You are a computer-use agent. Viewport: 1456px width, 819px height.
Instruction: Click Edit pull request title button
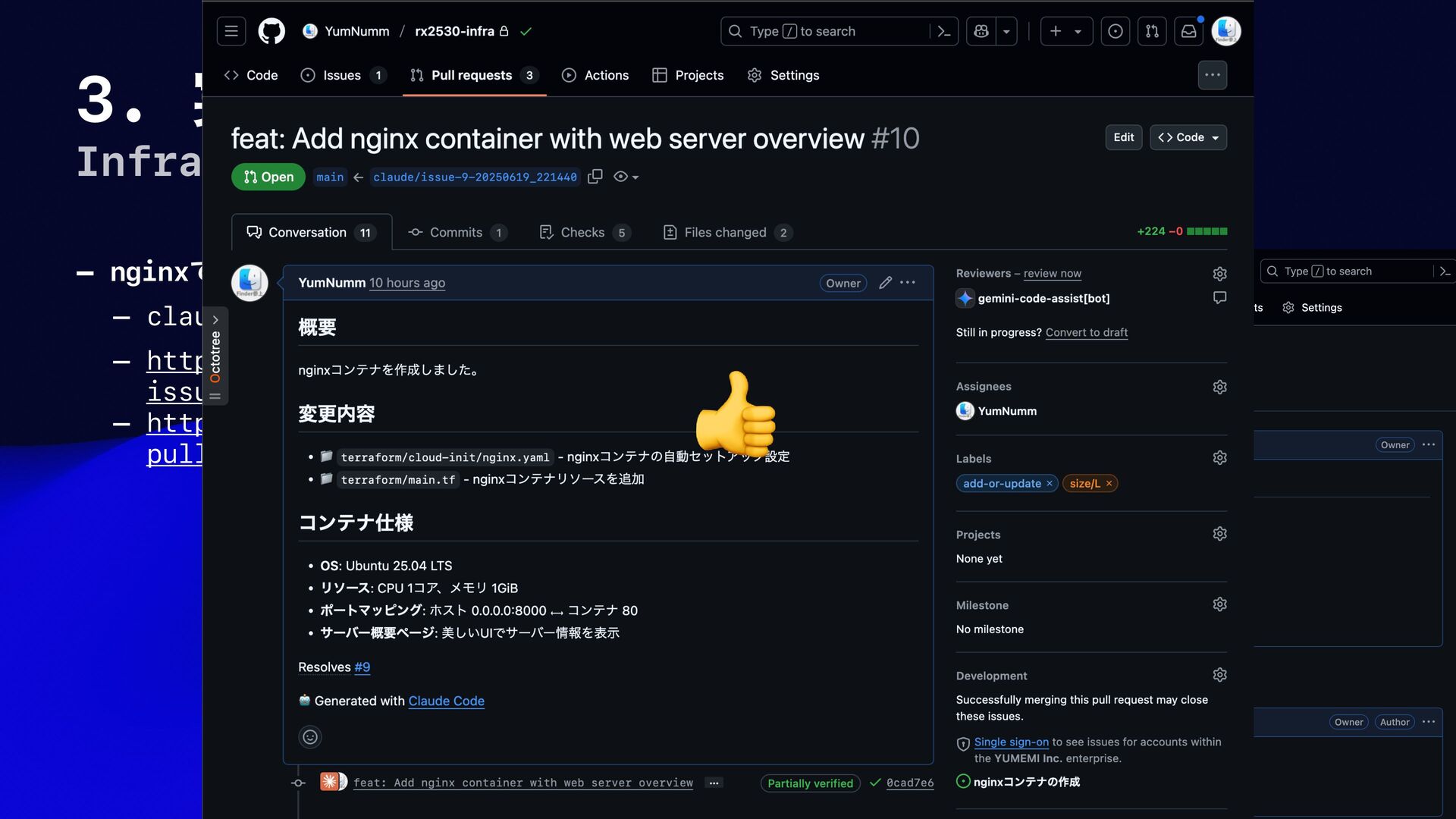(1124, 137)
